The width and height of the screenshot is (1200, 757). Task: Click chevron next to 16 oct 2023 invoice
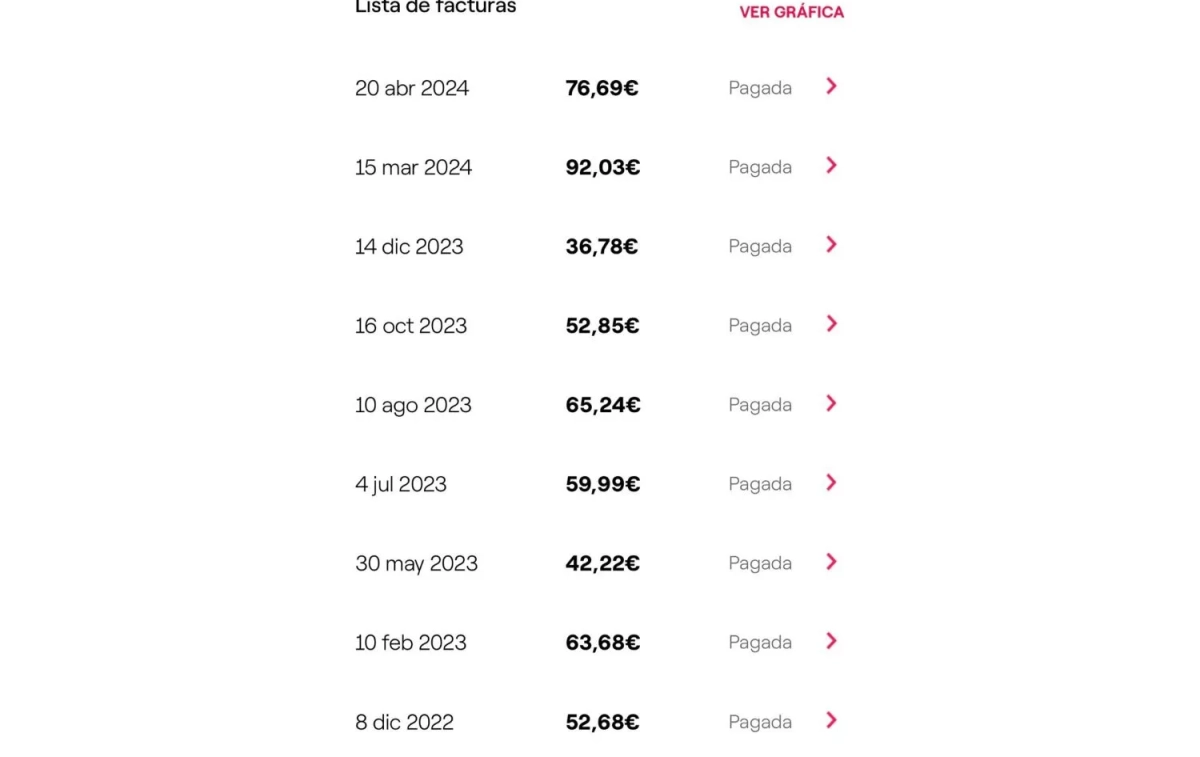[831, 324]
